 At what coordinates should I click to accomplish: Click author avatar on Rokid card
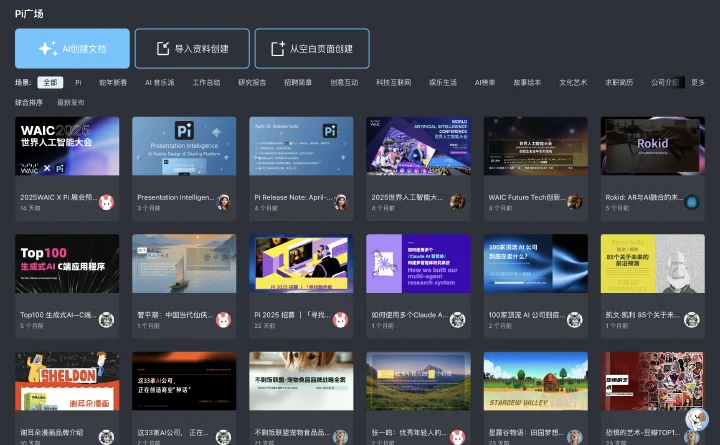(692, 202)
